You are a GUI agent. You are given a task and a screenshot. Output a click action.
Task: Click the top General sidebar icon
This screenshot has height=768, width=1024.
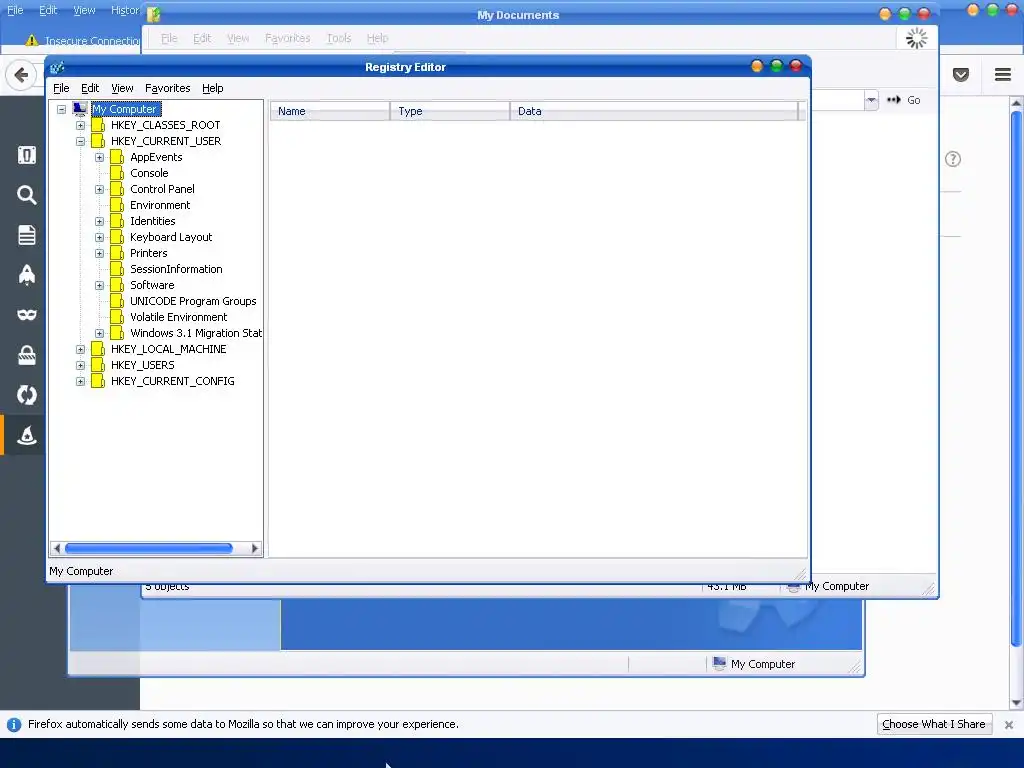pyautogui.click(x=27, y=155)
